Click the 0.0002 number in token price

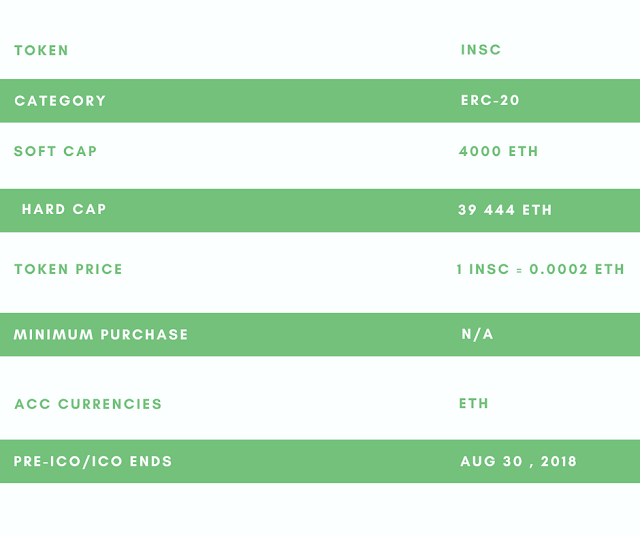[x=558, y=269]
